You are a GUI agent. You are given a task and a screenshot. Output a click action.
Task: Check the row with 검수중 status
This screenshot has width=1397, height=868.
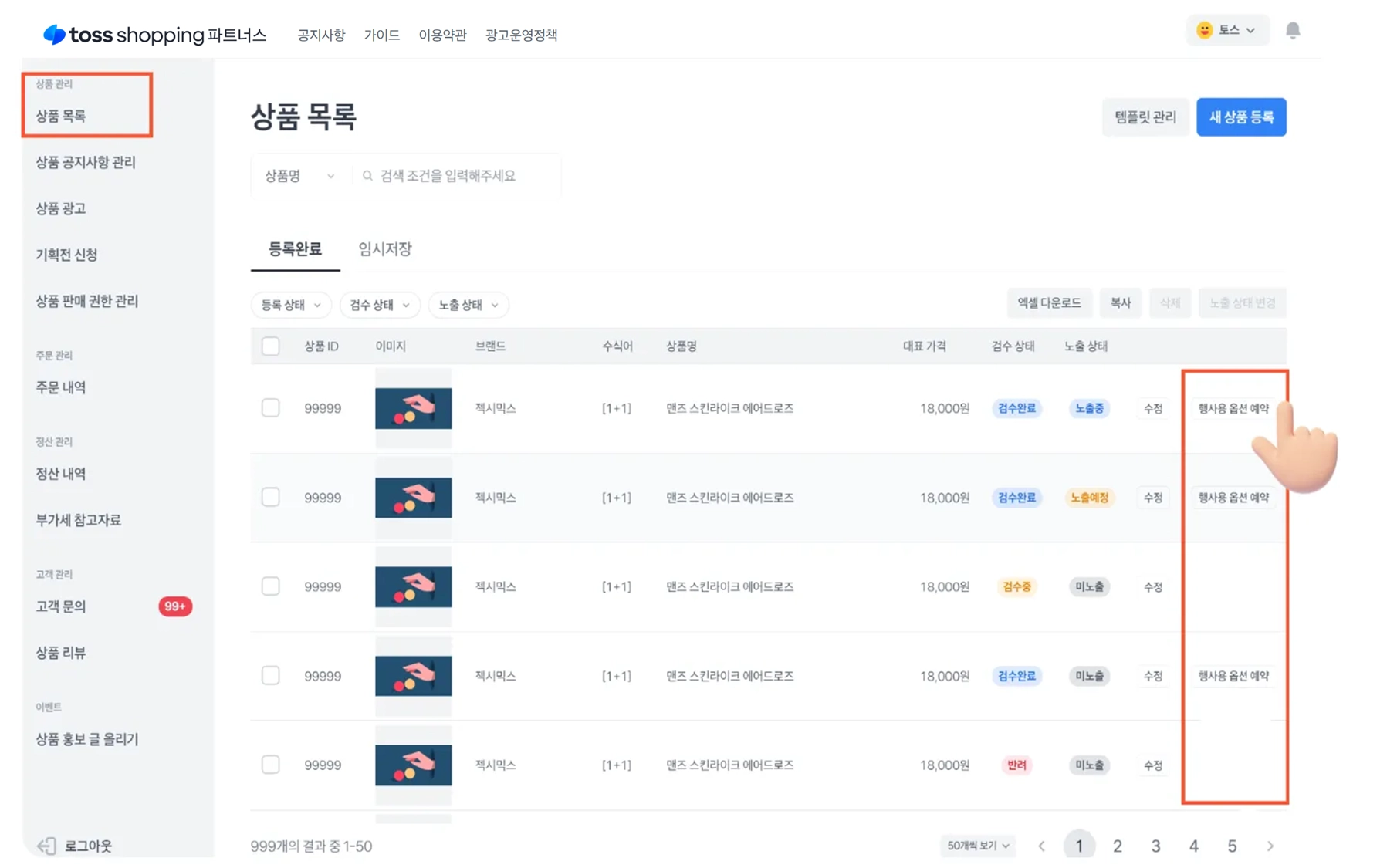(x=270, y=586)
